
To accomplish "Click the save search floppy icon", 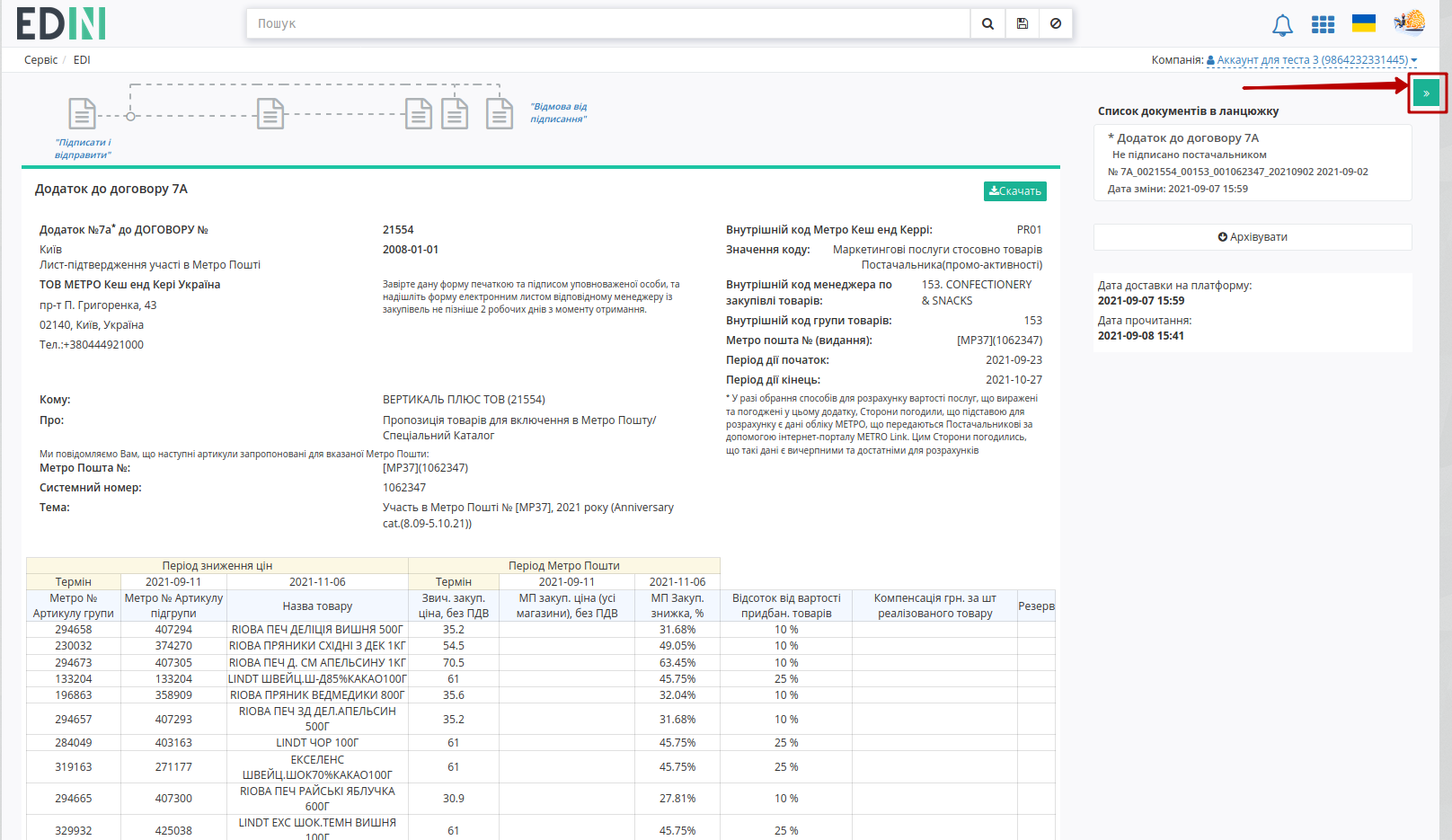I will [1023, 24].
